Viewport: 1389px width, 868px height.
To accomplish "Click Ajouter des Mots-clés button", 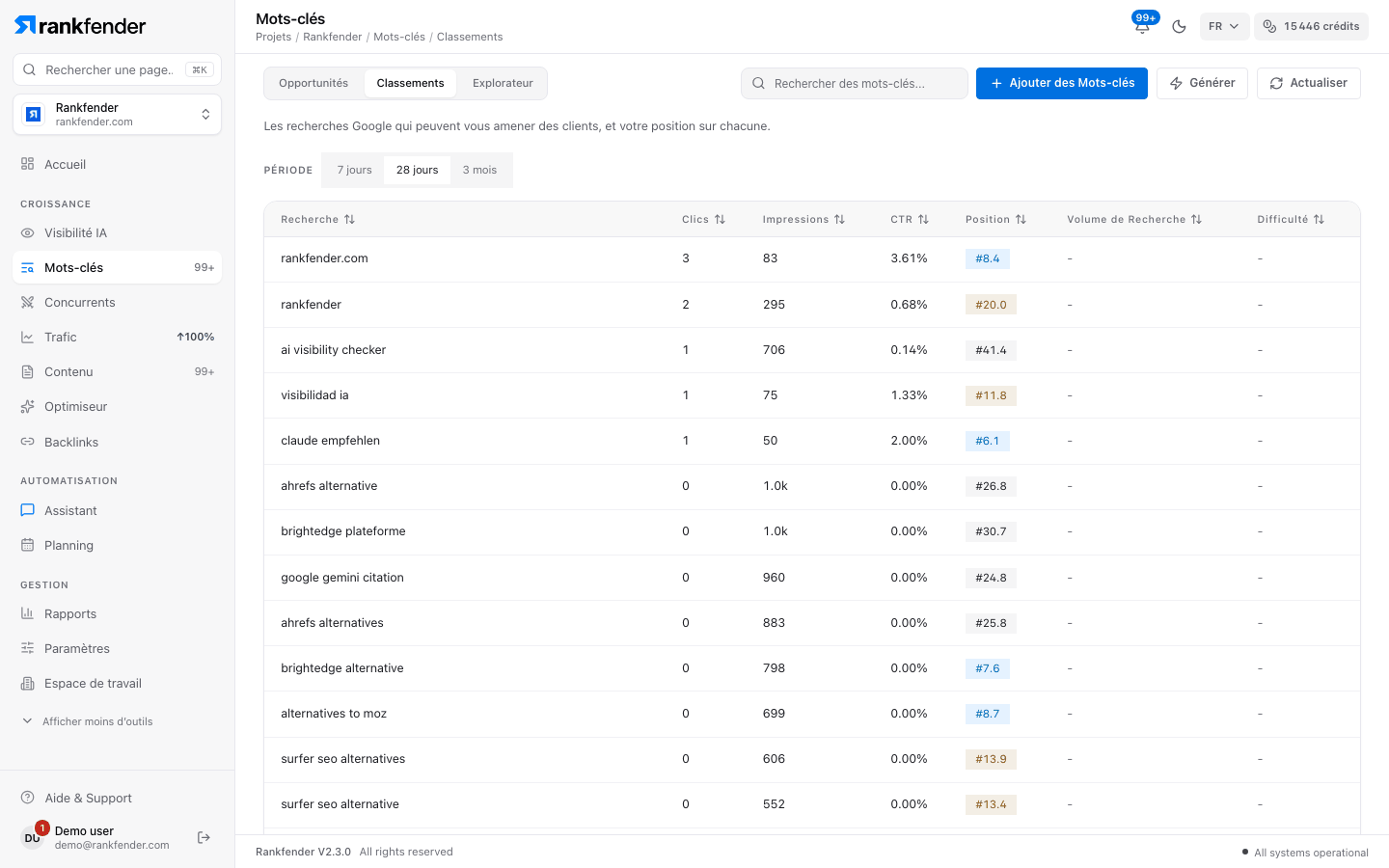I will click(1062, 83).
